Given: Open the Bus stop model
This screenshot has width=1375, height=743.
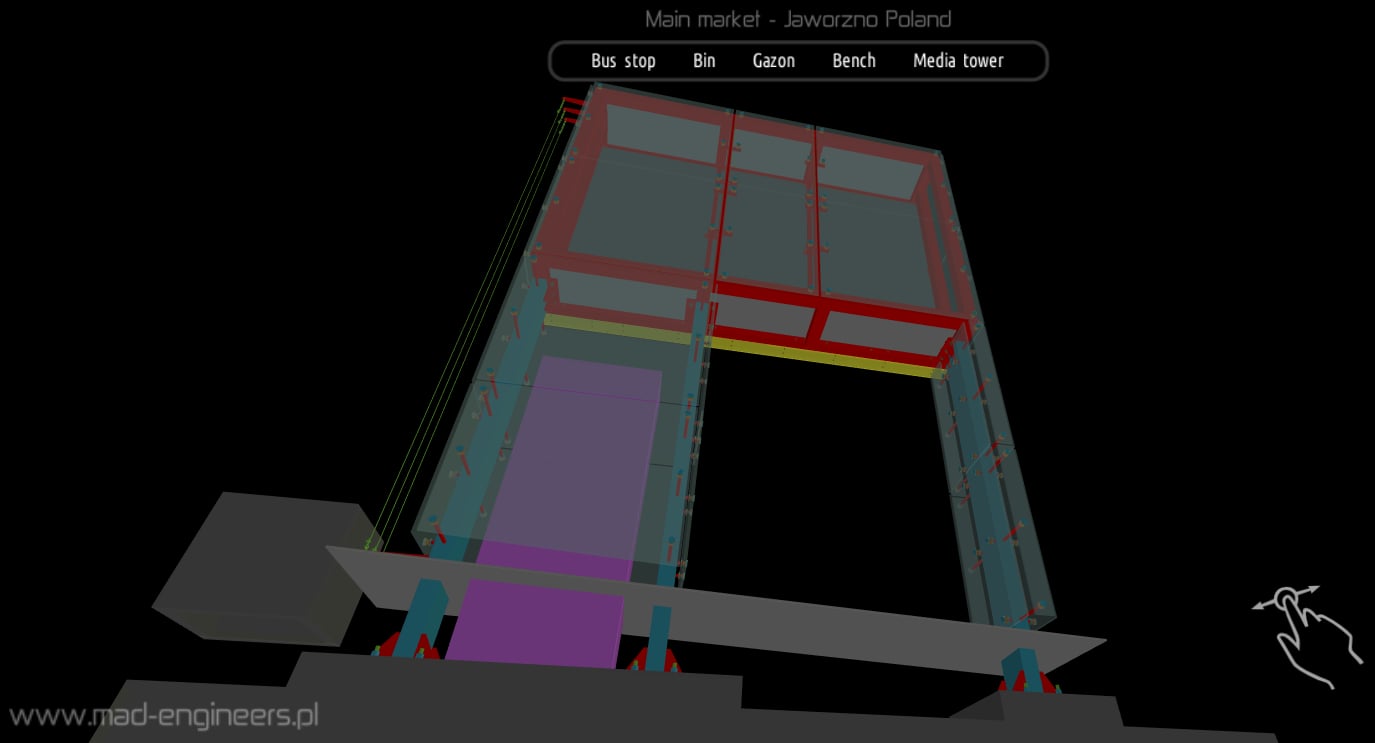Looking at the screenshot, I should point(623,61).
